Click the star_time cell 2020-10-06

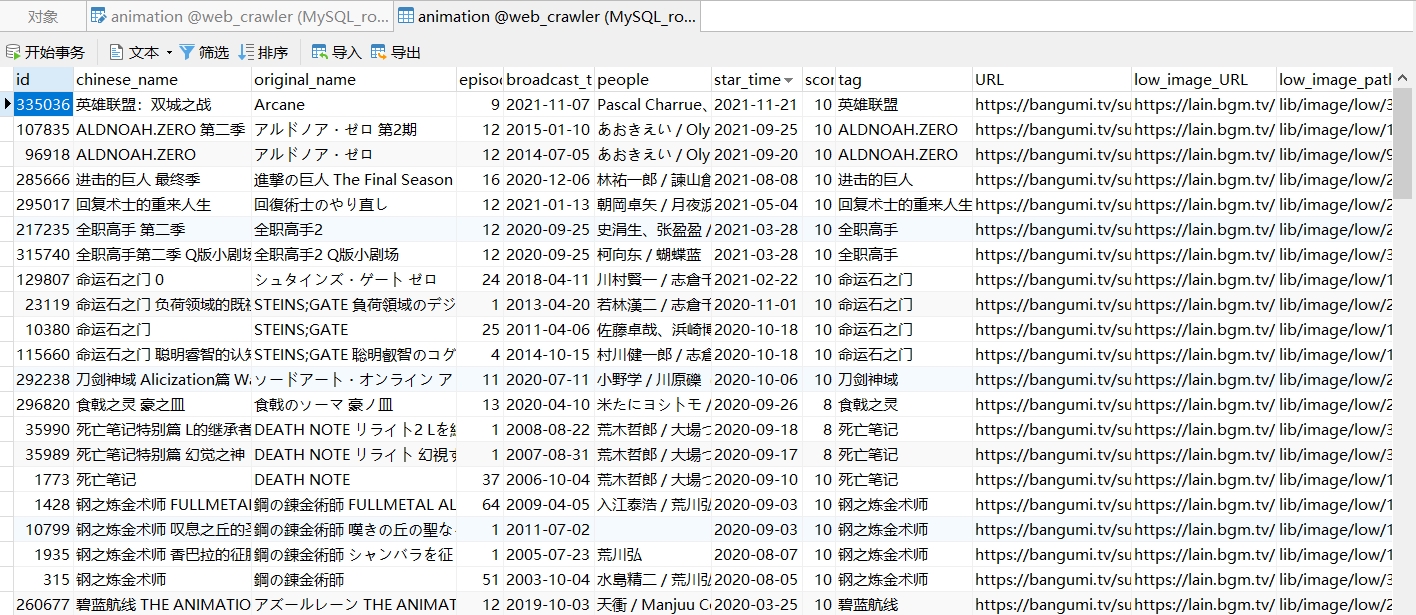click(x=757, y=379)
